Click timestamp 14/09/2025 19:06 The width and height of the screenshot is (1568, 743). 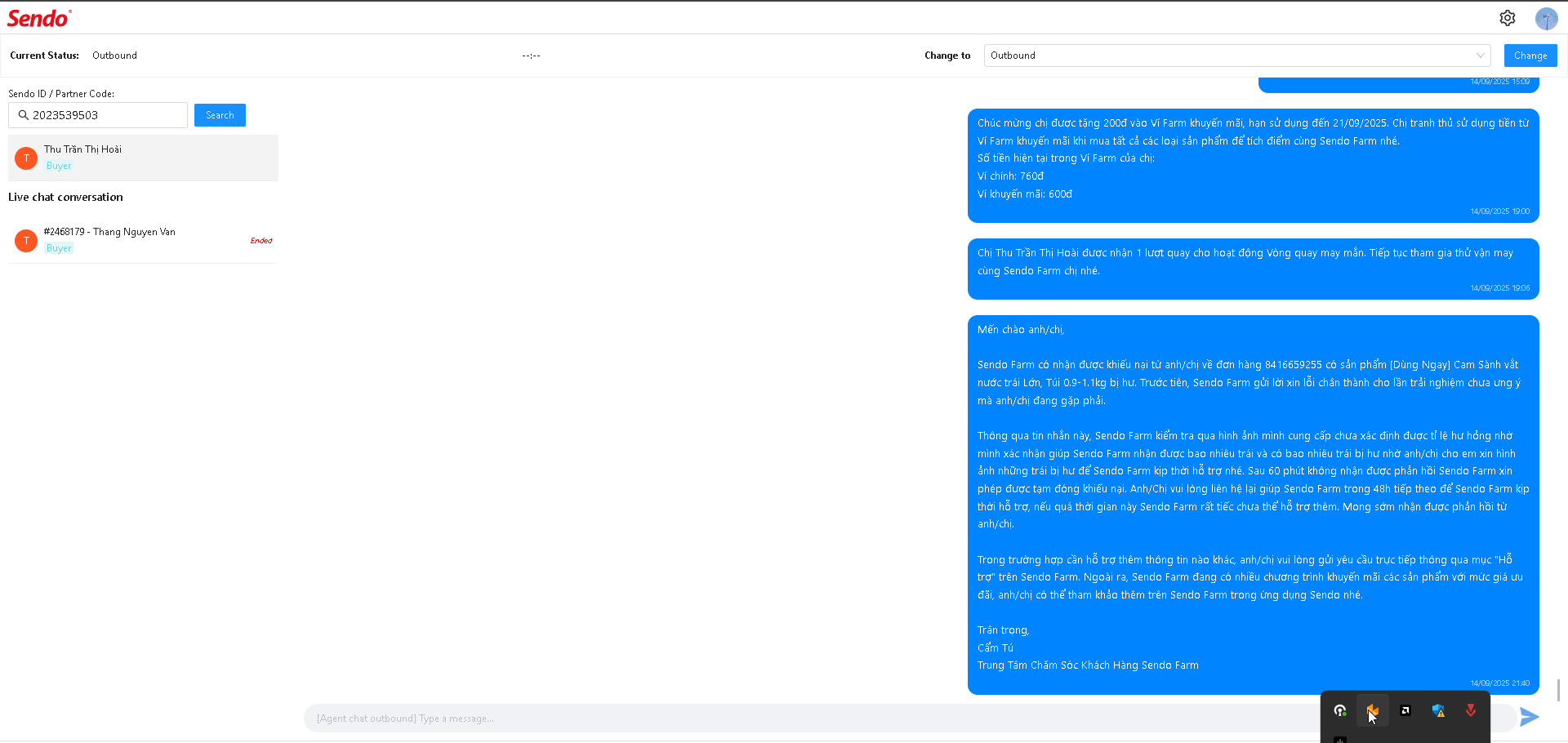tap(1500, 288)
